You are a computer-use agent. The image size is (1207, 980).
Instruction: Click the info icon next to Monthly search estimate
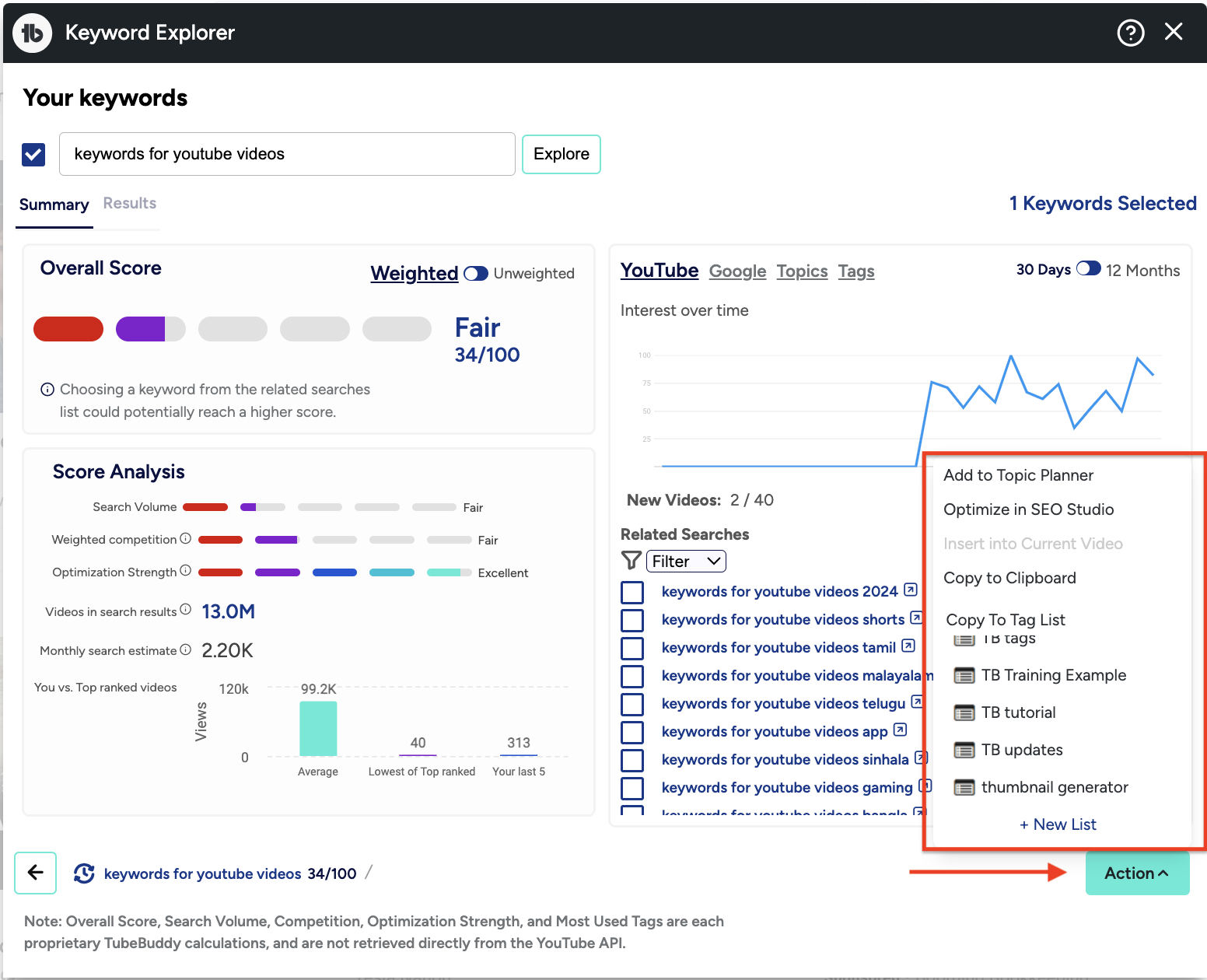tap(185, 649)
